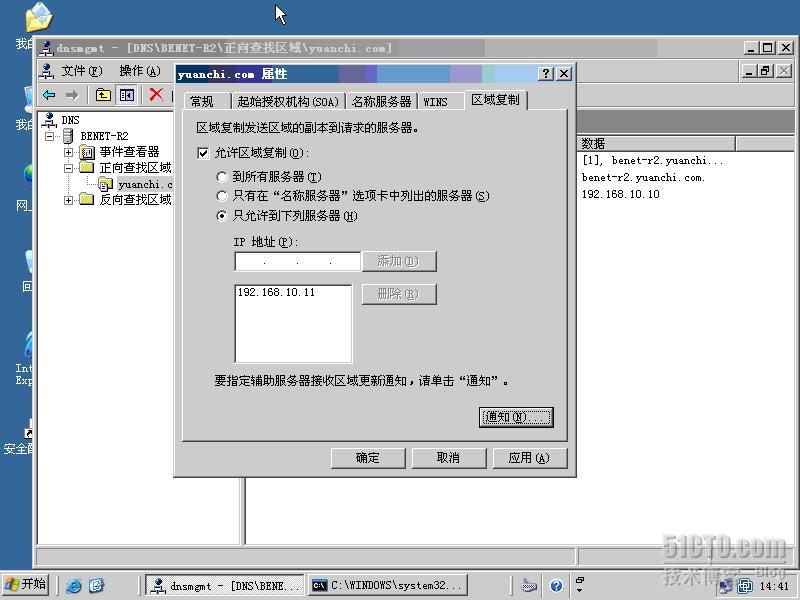Select 事件查看器 in the DNS tree
800x600 pixels.
click(x=129, y=152)
